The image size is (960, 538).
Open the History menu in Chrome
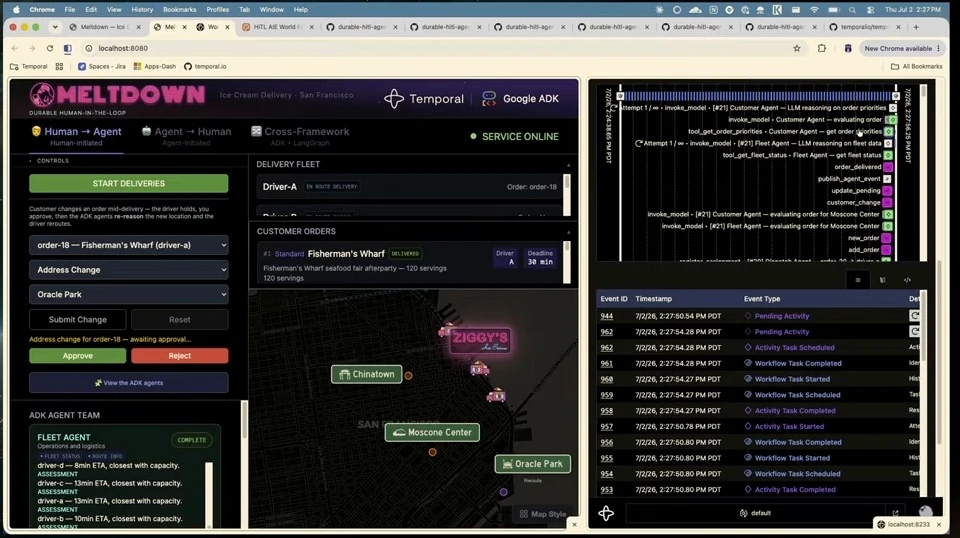coord(142,10)
